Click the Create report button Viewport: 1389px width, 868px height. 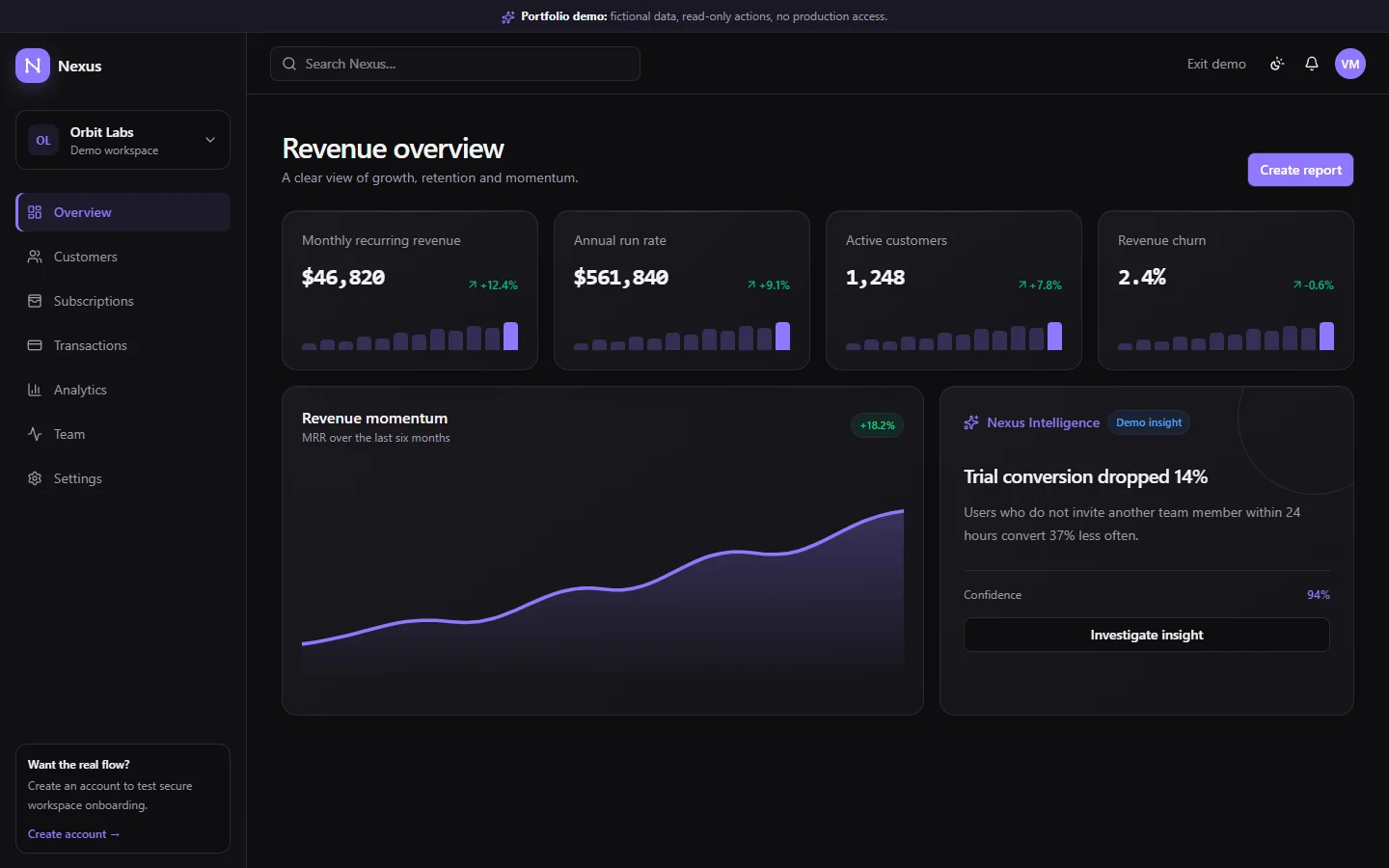[x=1300, y=170]
